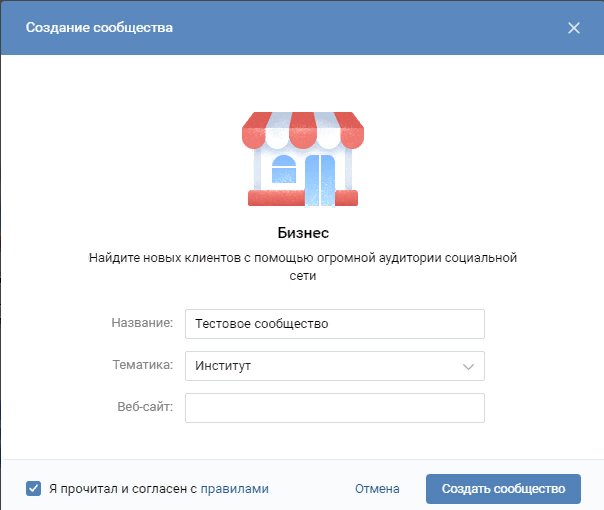Click the description text about finding new clients
The width and height of the screenshot is (604, 510).
pyautogui.click(x=303, y=267)
